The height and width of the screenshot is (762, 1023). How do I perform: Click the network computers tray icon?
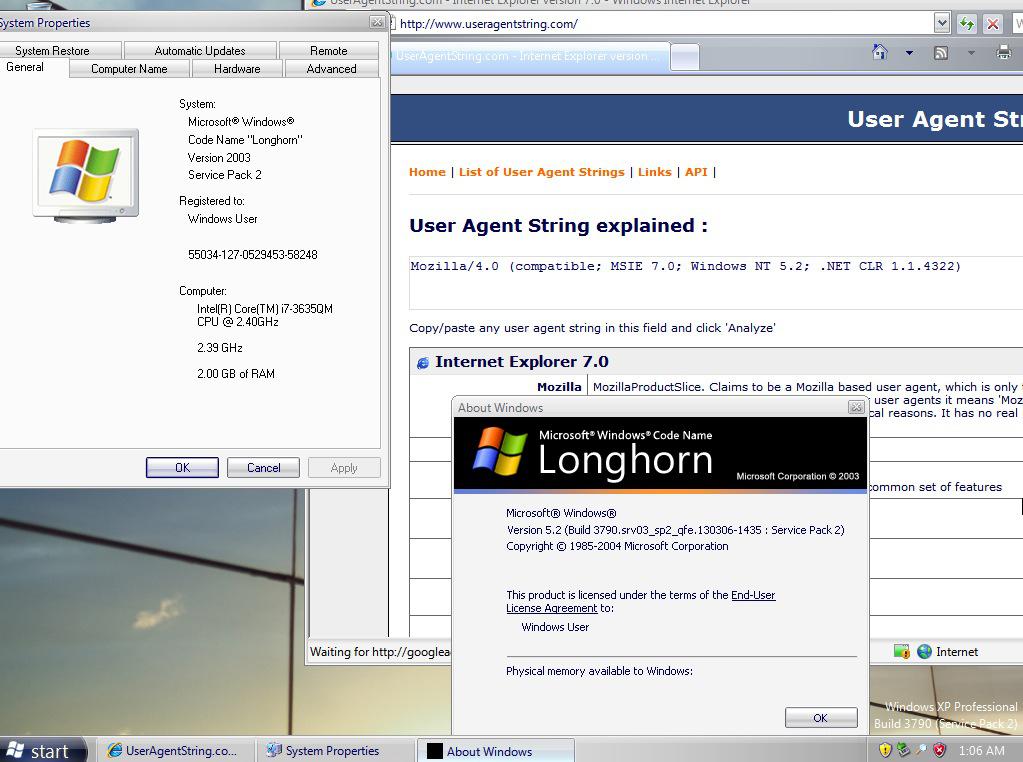click(903, 750)
